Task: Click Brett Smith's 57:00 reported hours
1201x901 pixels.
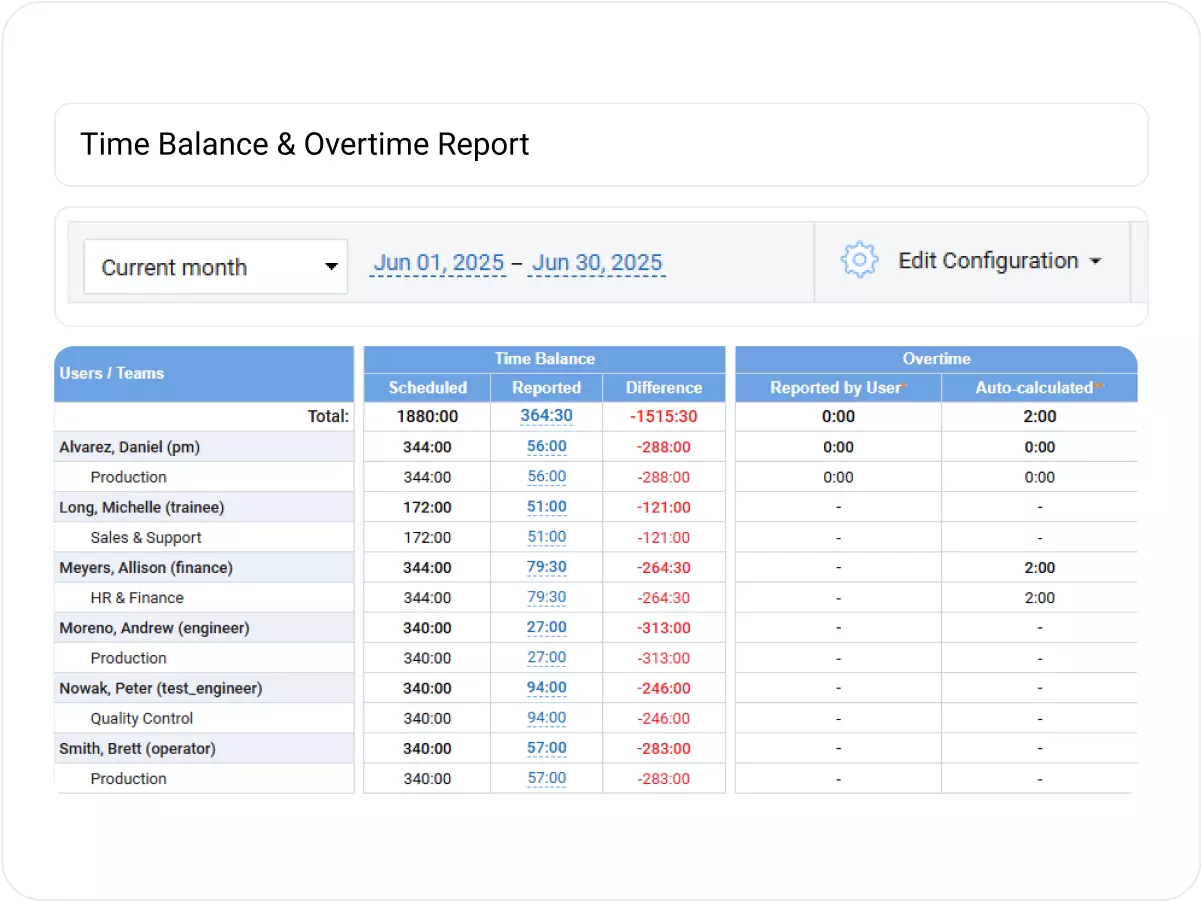Action: pos(546,748)
